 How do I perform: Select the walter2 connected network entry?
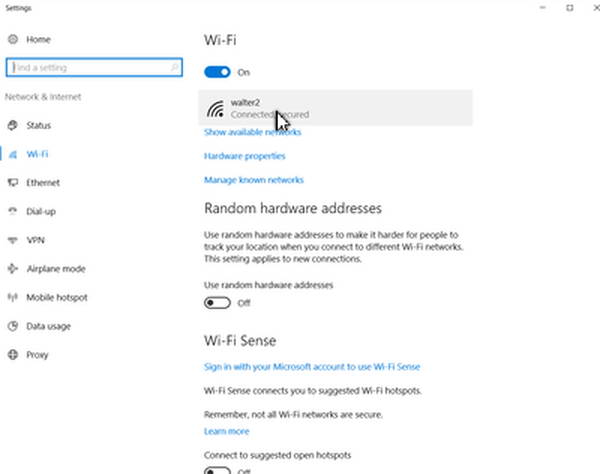335,108
